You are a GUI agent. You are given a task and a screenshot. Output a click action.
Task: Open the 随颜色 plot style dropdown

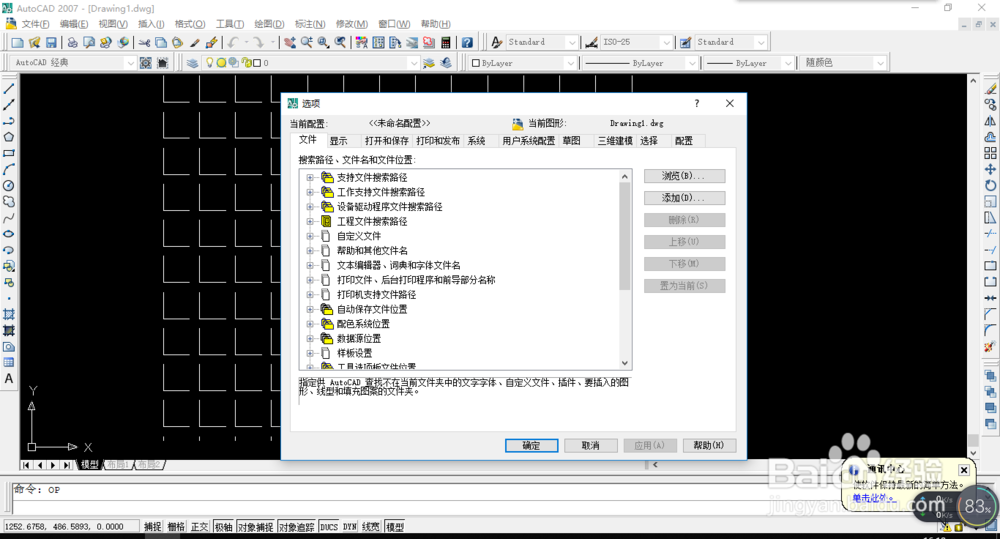(880, 63)
